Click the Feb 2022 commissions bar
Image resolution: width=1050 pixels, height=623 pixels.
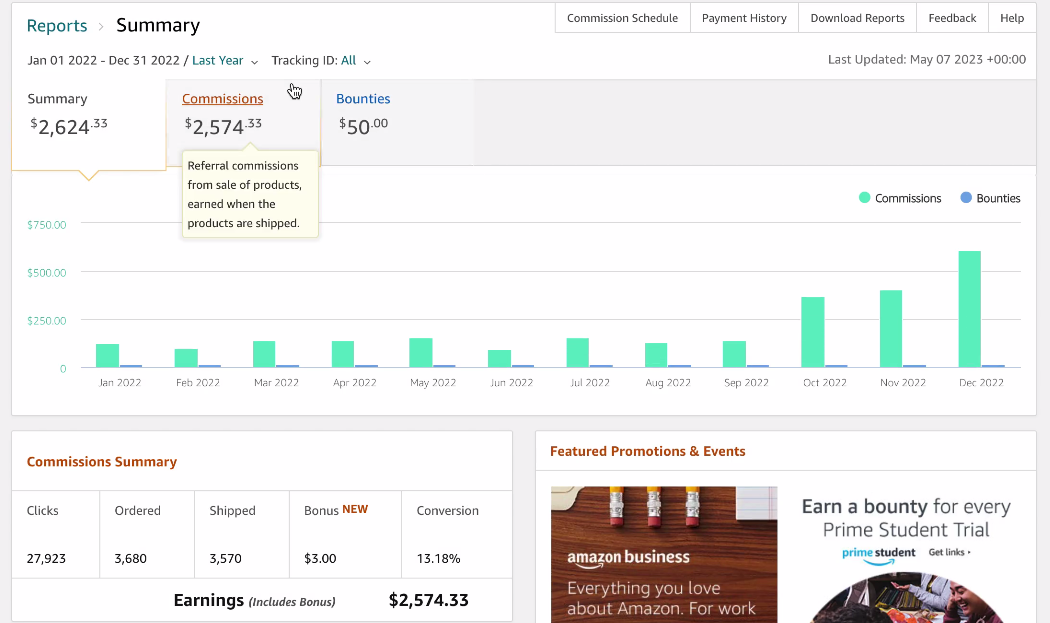(186, 358)
